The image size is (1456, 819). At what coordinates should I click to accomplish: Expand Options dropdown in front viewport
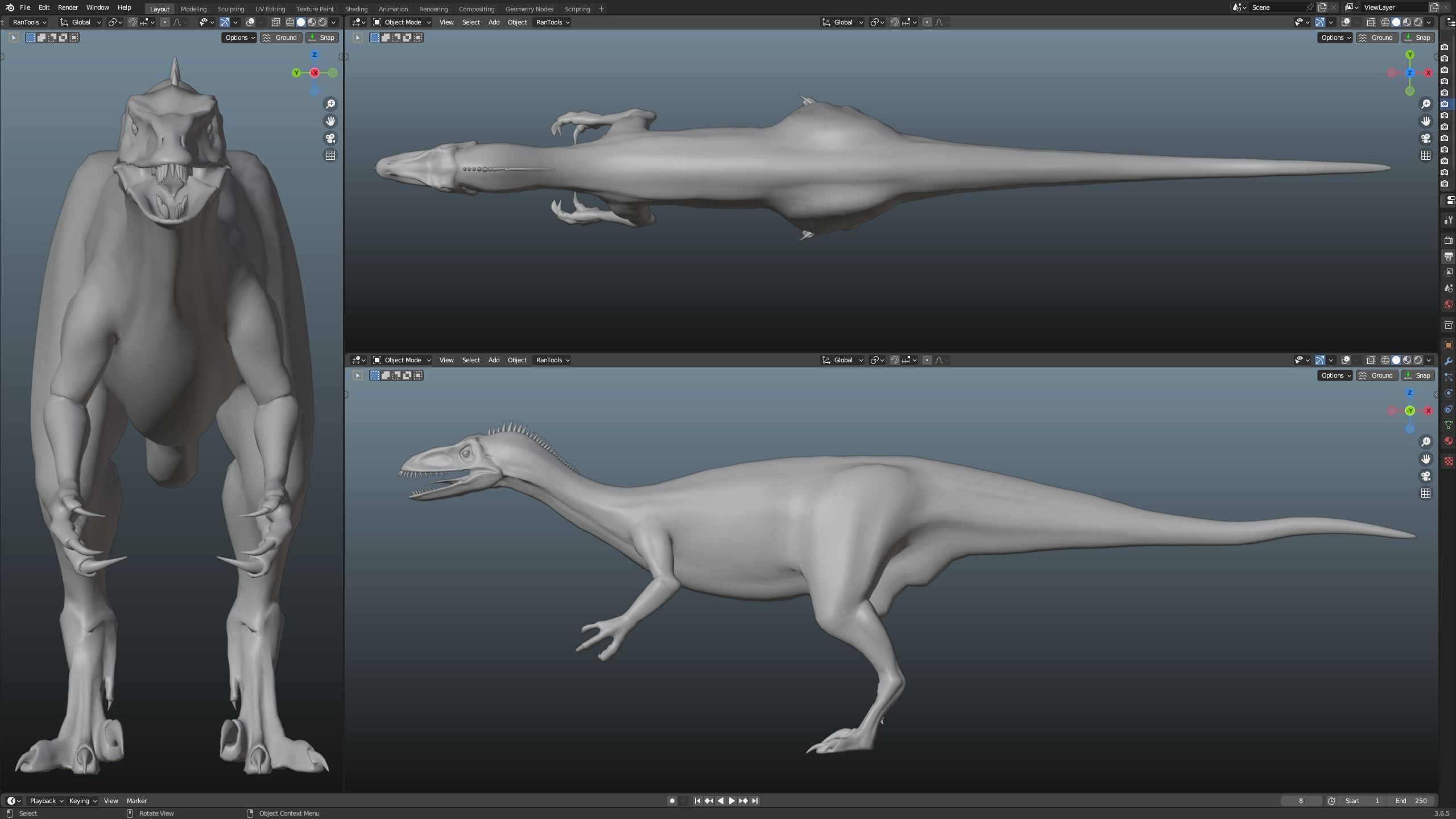pyautogui.click(x=239, y=38)
